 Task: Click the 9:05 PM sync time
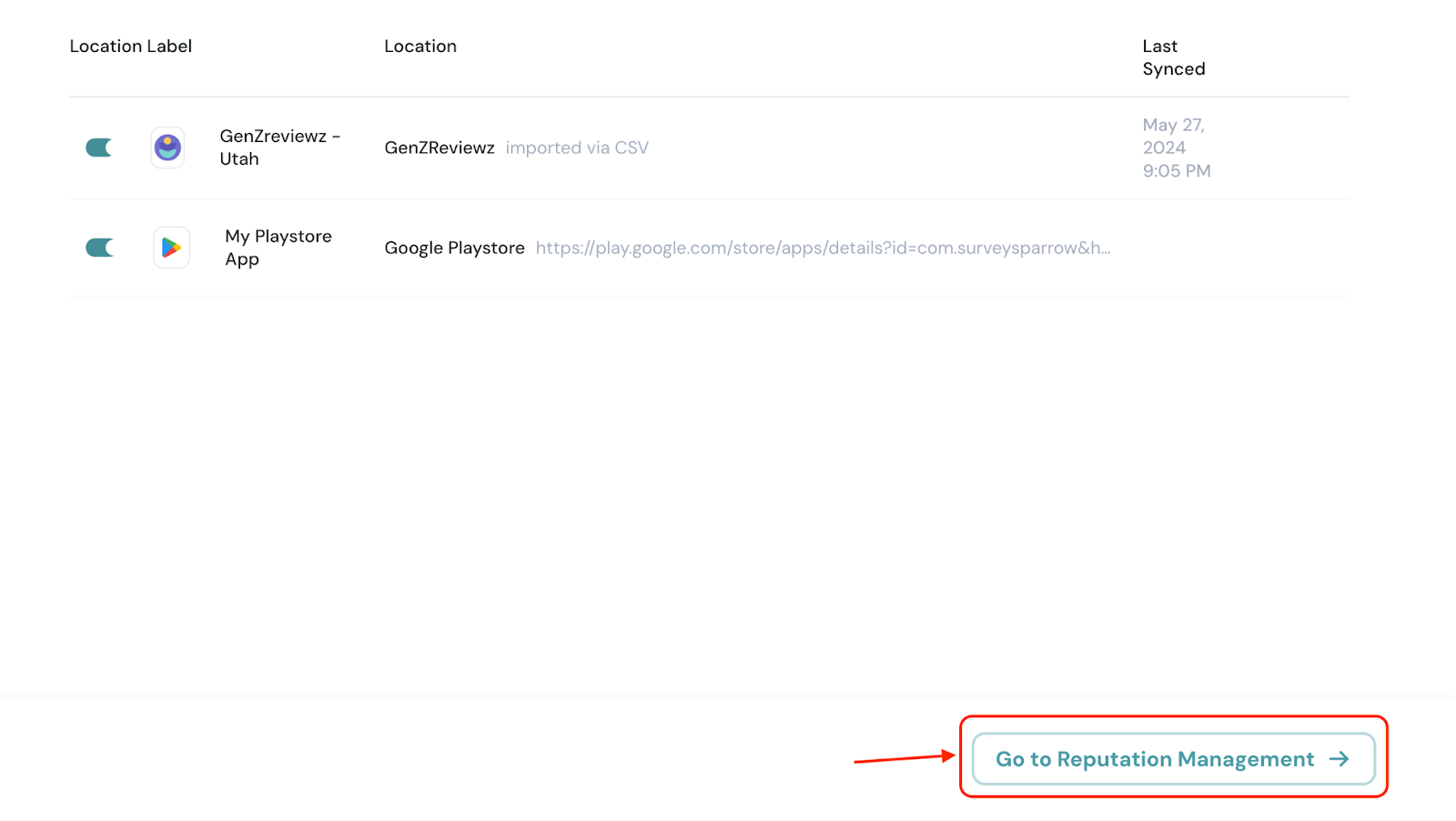(1177, 171)
